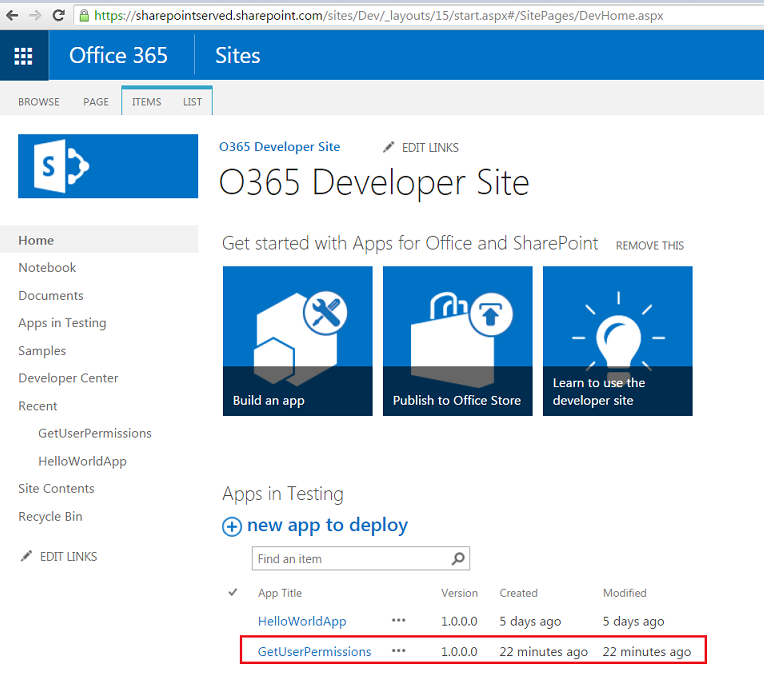Click the browser forward arrow
The image size is (764, 680).
35,16
